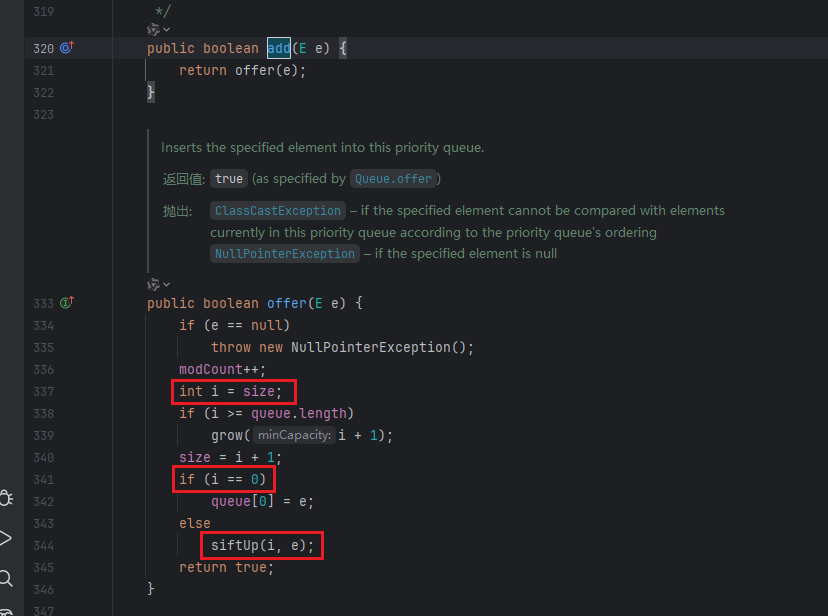Click the true return value tag
Screen dimensions: 828x616
229,179
